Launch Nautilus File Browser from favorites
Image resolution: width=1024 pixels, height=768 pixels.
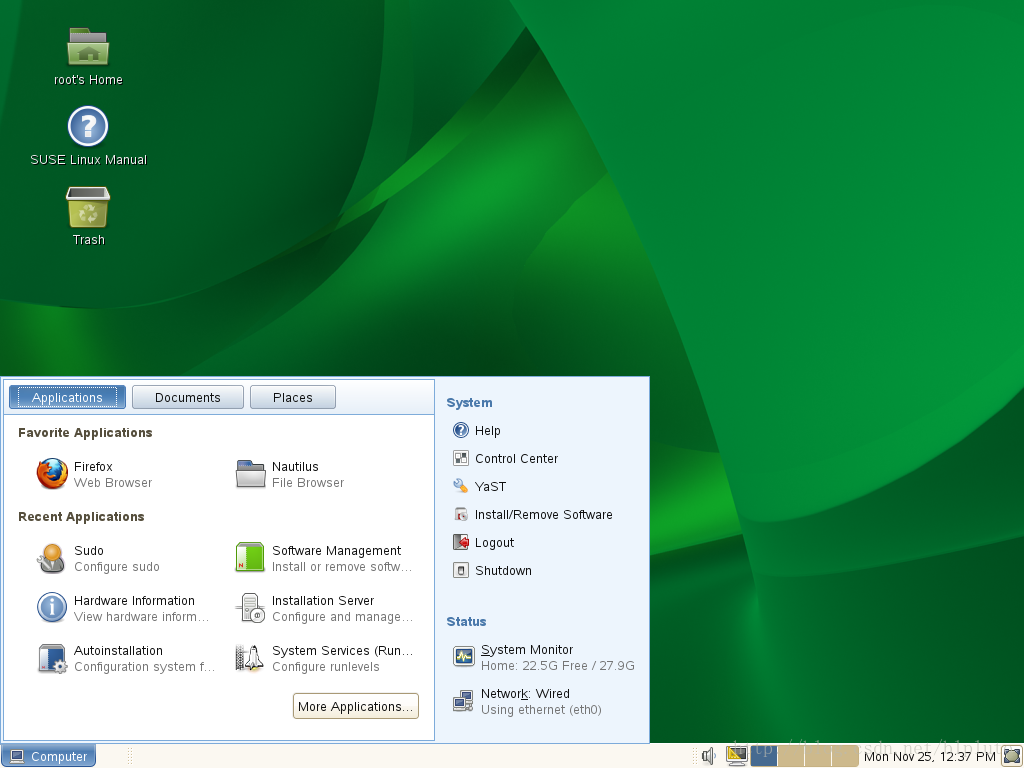tap(290, 474)
